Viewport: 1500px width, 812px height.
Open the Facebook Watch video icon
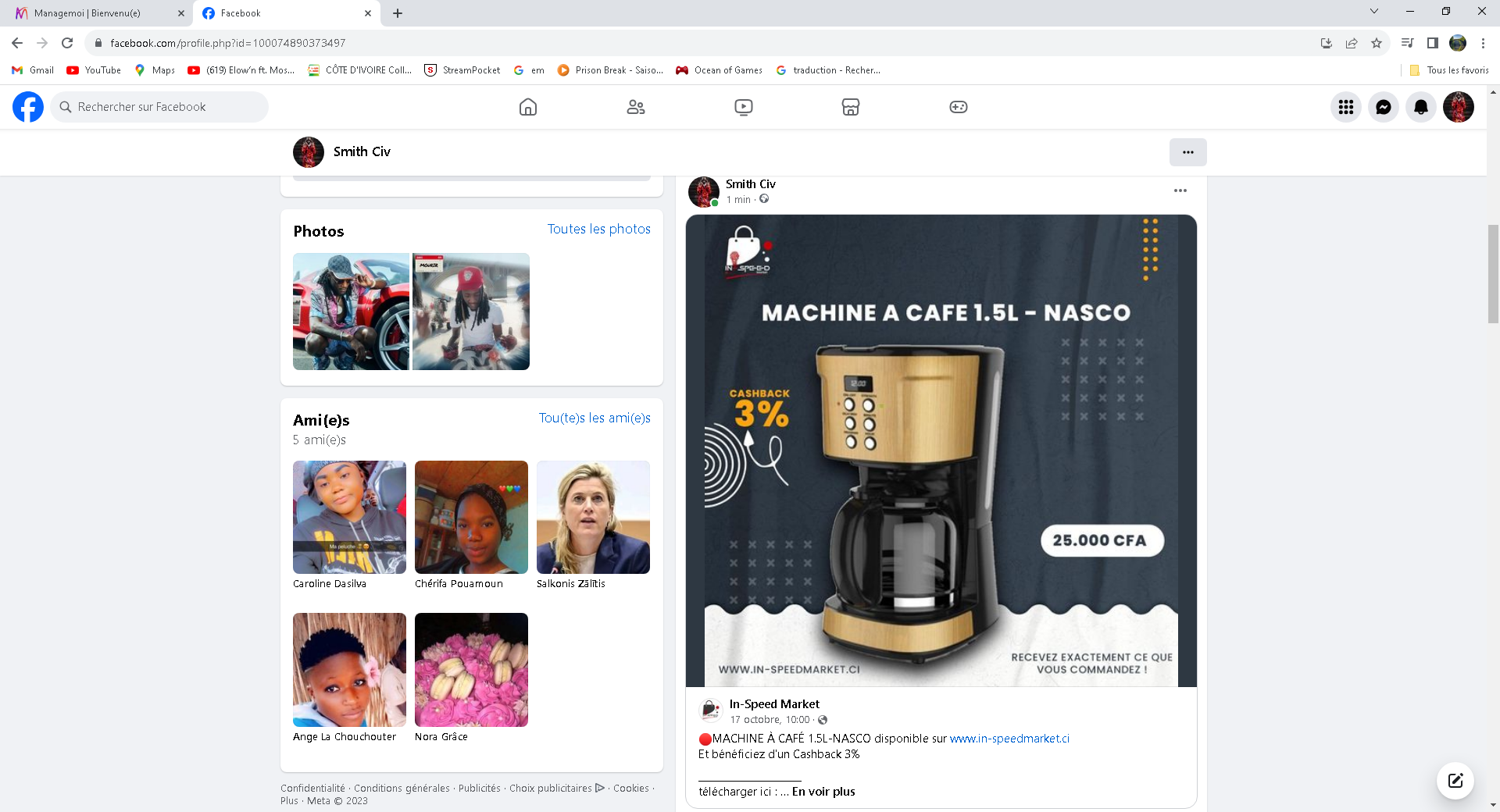click(744, 107)
